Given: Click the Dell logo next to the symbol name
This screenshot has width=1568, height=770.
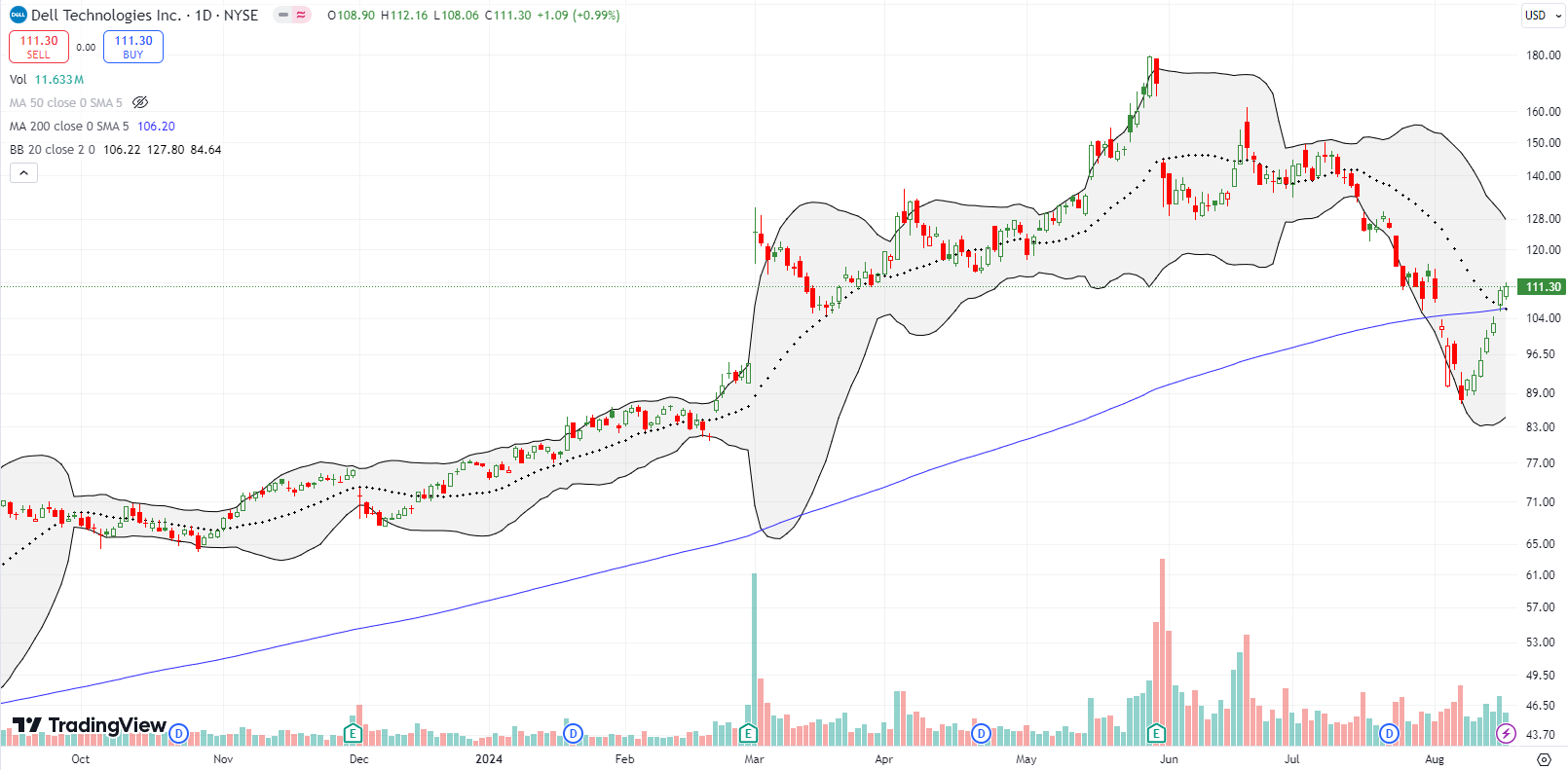Looking at the screenshot, I should 19,15.
